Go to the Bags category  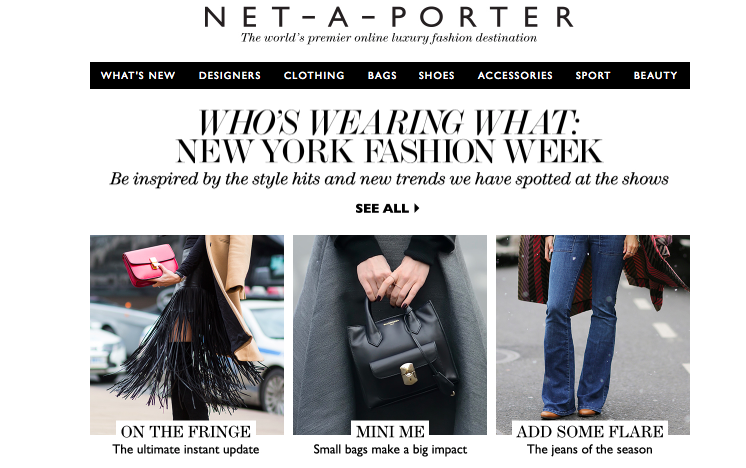click(382, 76)
